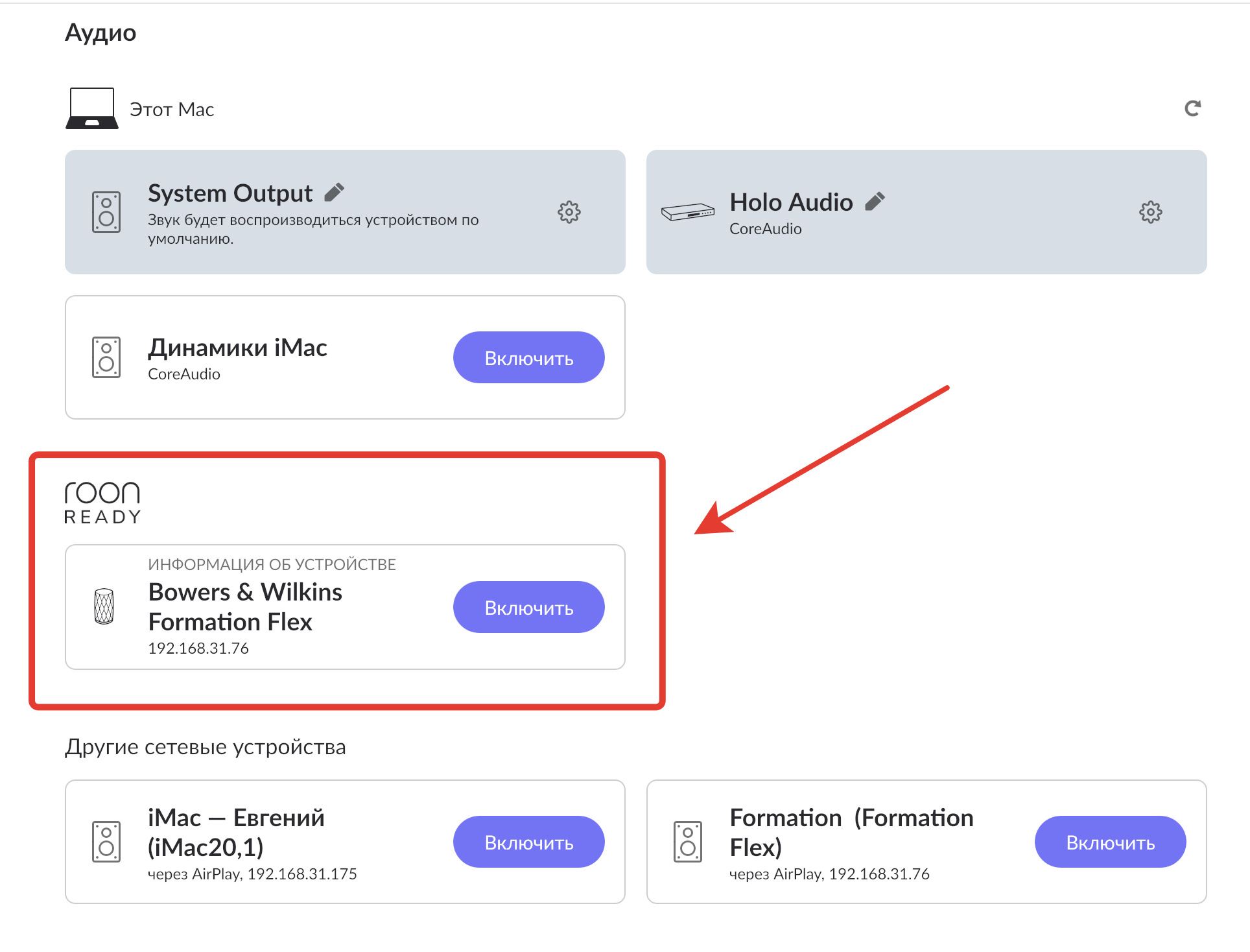Click the Formation Flex AirPlay speaker icon
The image size is (1250, 952).
687,842
